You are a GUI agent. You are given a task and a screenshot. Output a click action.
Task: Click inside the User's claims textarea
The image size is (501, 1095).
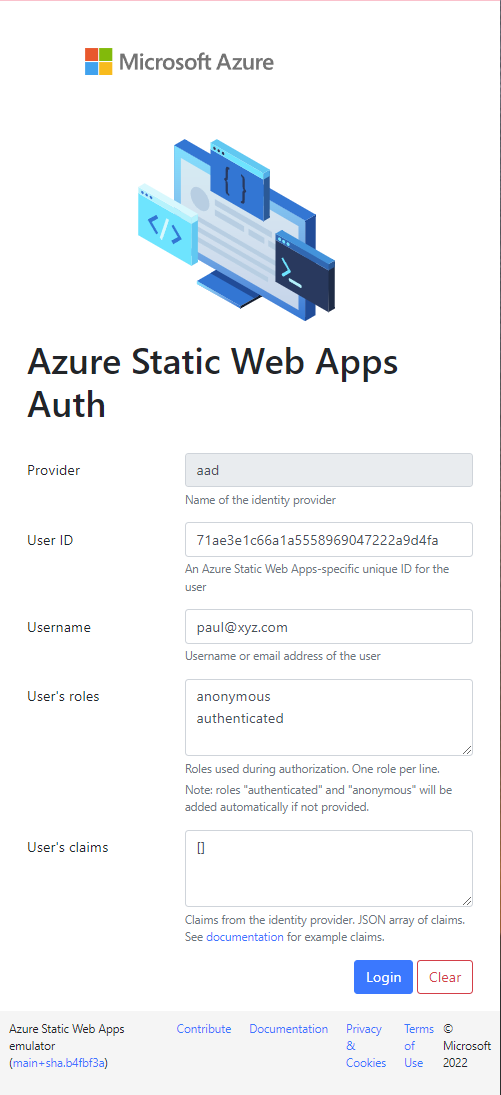click(x=328, y=868)
